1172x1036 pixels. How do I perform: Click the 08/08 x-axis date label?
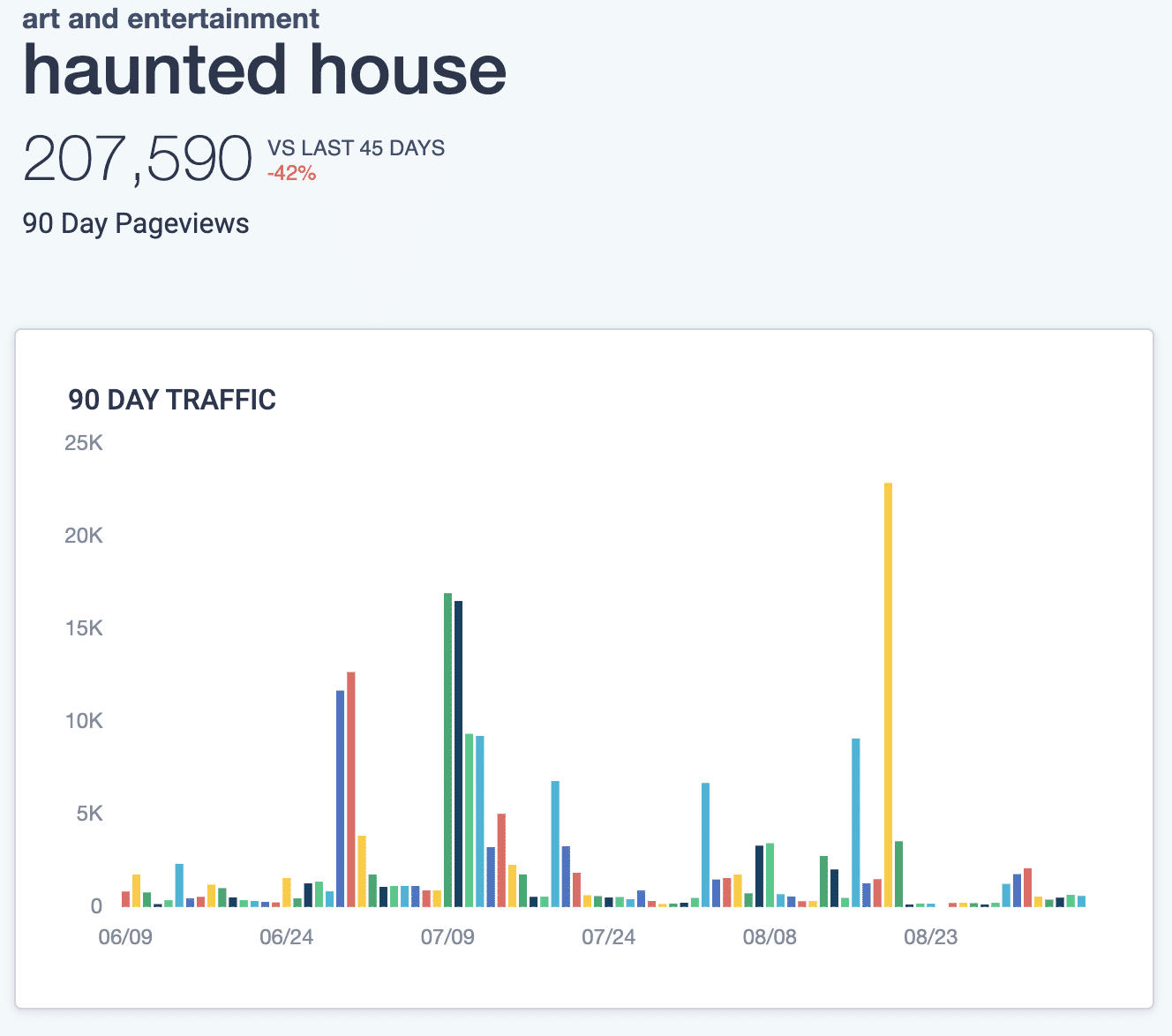[x=770, y=937]
